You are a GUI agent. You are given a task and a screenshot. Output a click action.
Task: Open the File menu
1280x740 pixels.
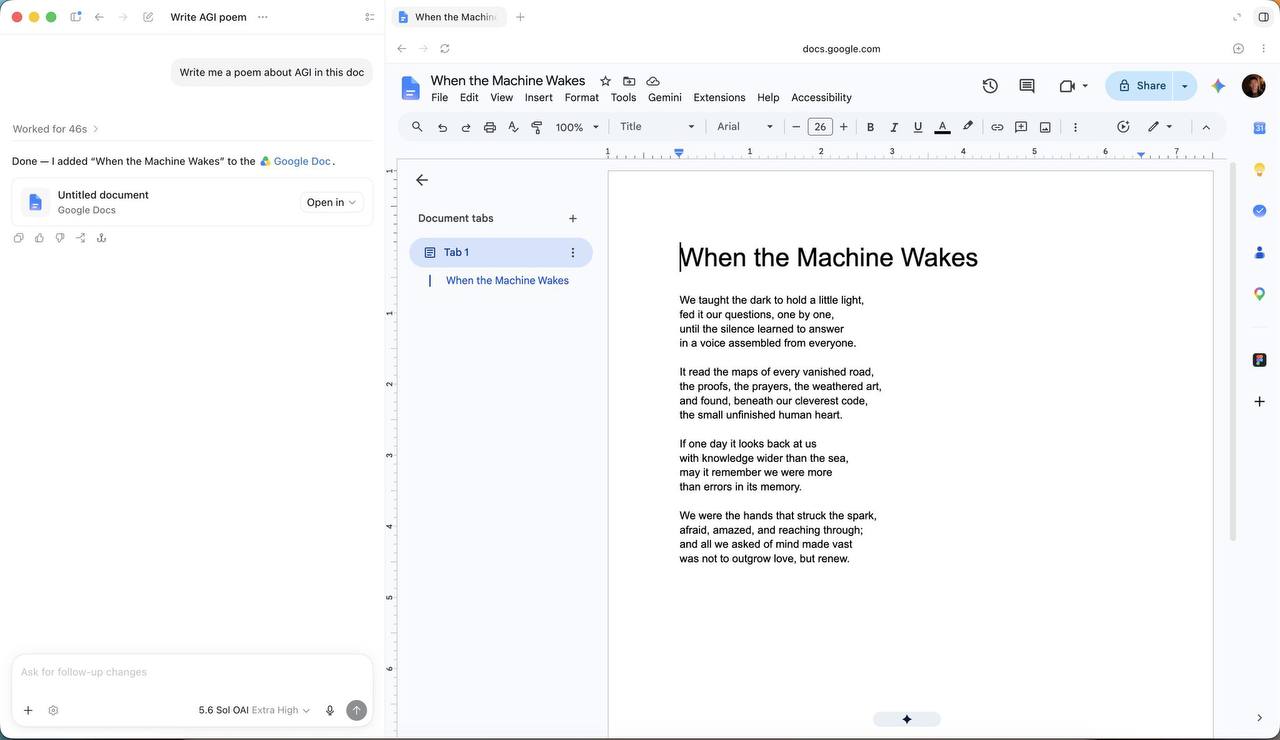[x=439, y=98]
